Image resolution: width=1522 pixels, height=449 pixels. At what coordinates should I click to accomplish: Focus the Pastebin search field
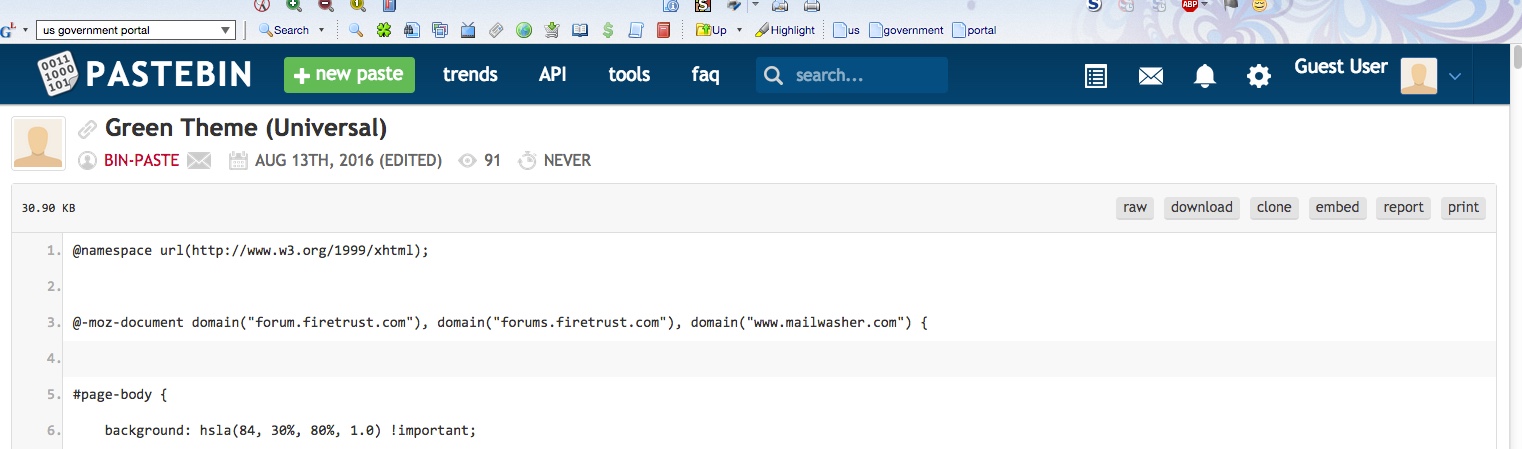[x=852, y=75]
